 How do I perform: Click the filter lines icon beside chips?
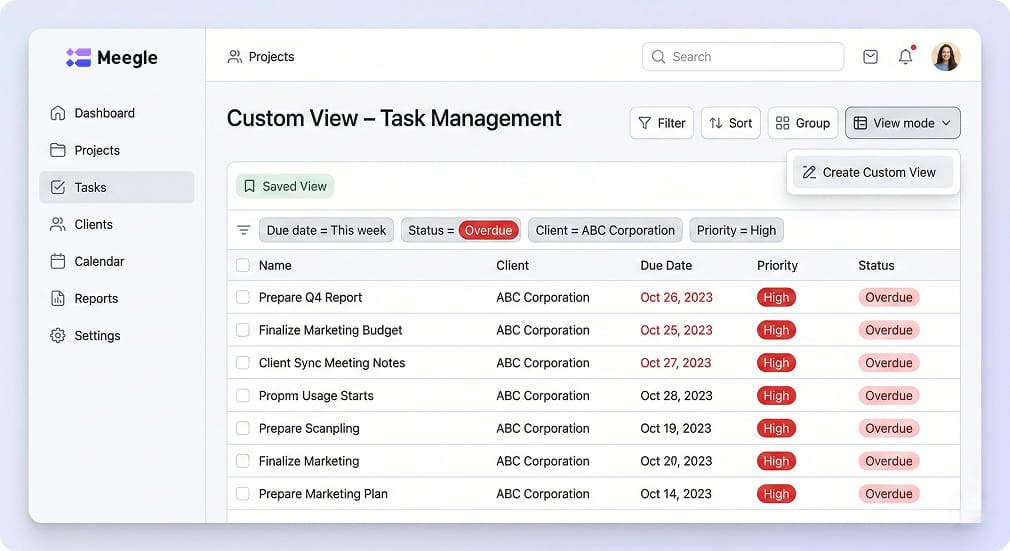(x=243, y=230)
